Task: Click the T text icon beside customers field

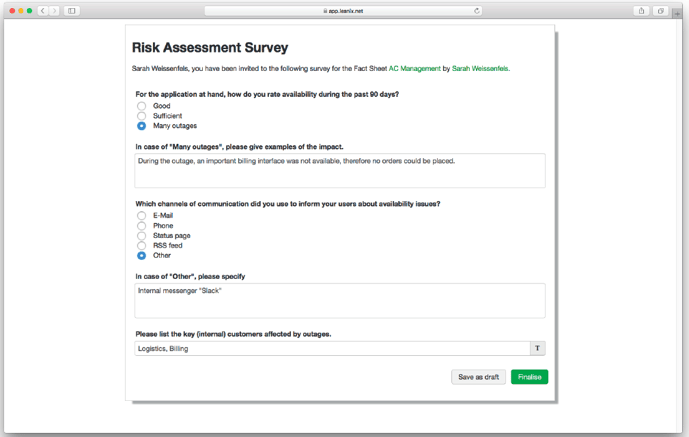Action: [x=537, y=348]
